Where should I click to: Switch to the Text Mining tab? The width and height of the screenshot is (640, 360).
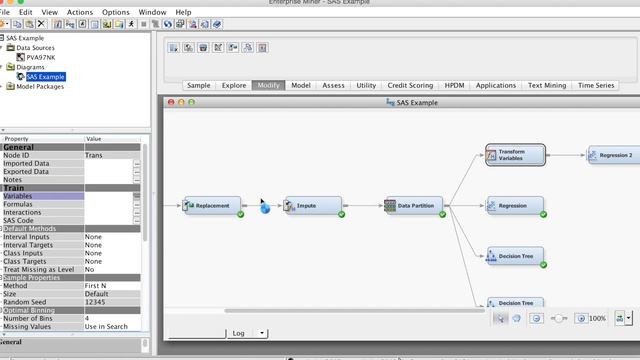pos(547,85)
